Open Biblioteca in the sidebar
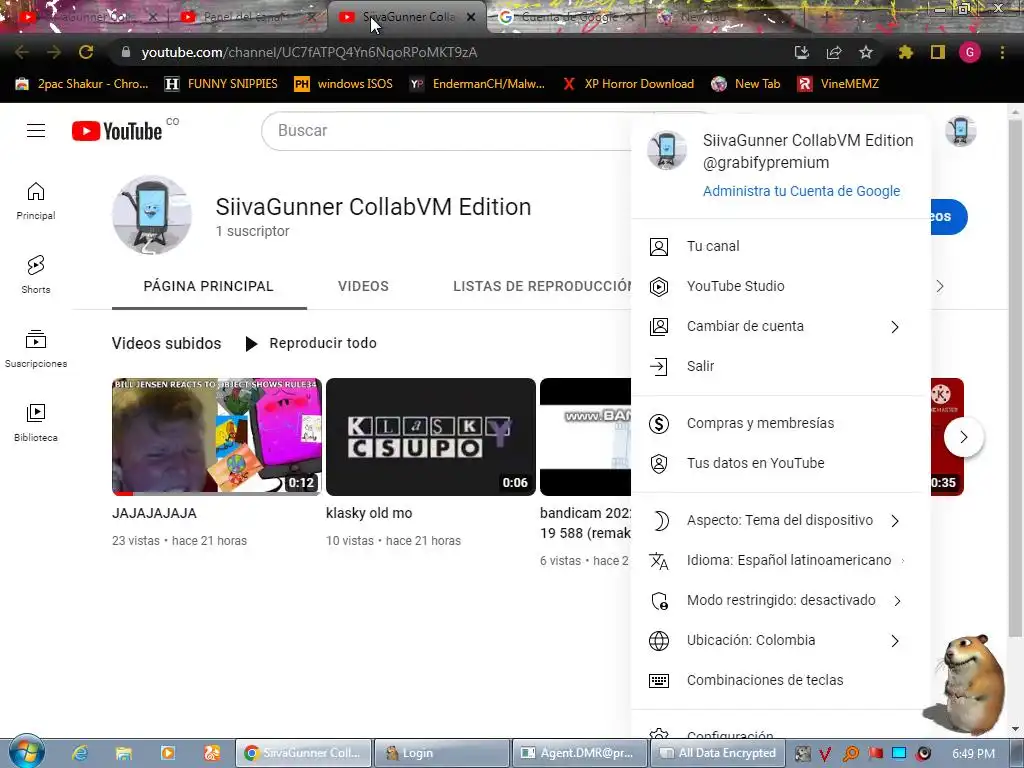 36,423
